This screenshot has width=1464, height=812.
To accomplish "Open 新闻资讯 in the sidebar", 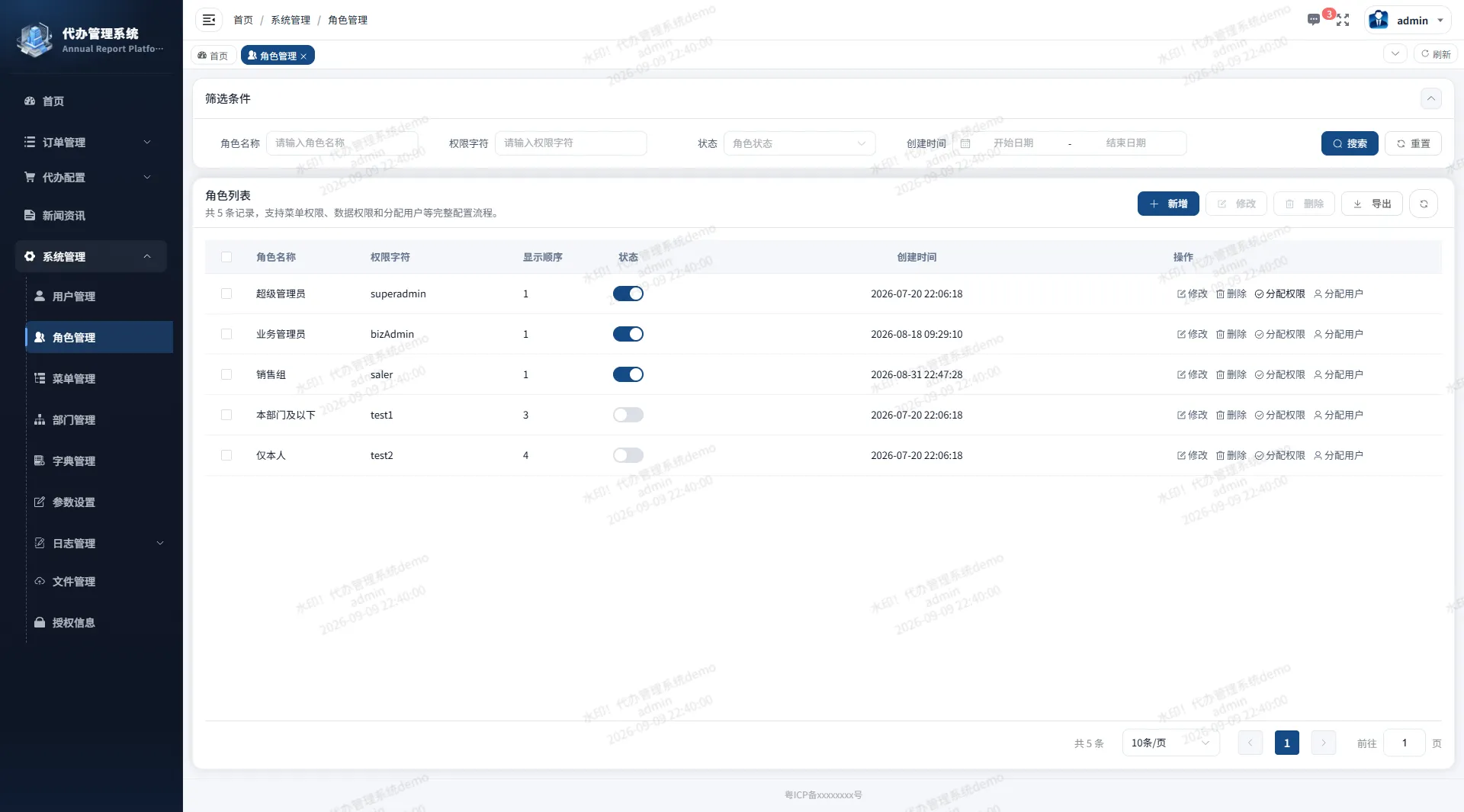I will (x=91, y=216).
